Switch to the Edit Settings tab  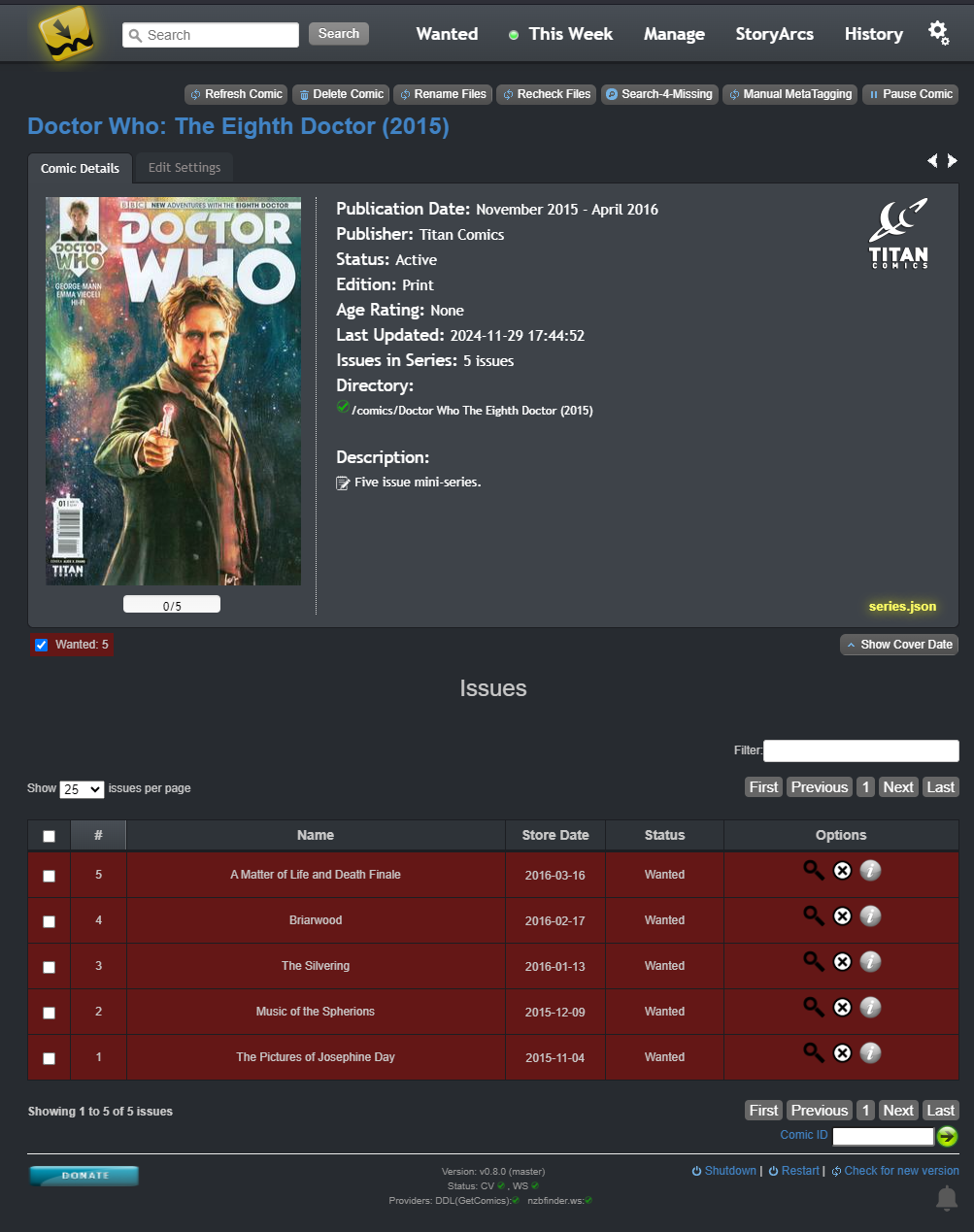tap(185, 168)
